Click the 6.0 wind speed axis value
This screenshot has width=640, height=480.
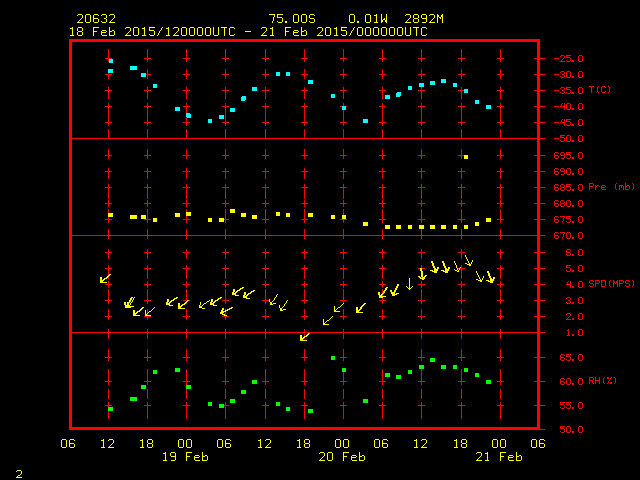pyautogui.click(x=574, y=253)
